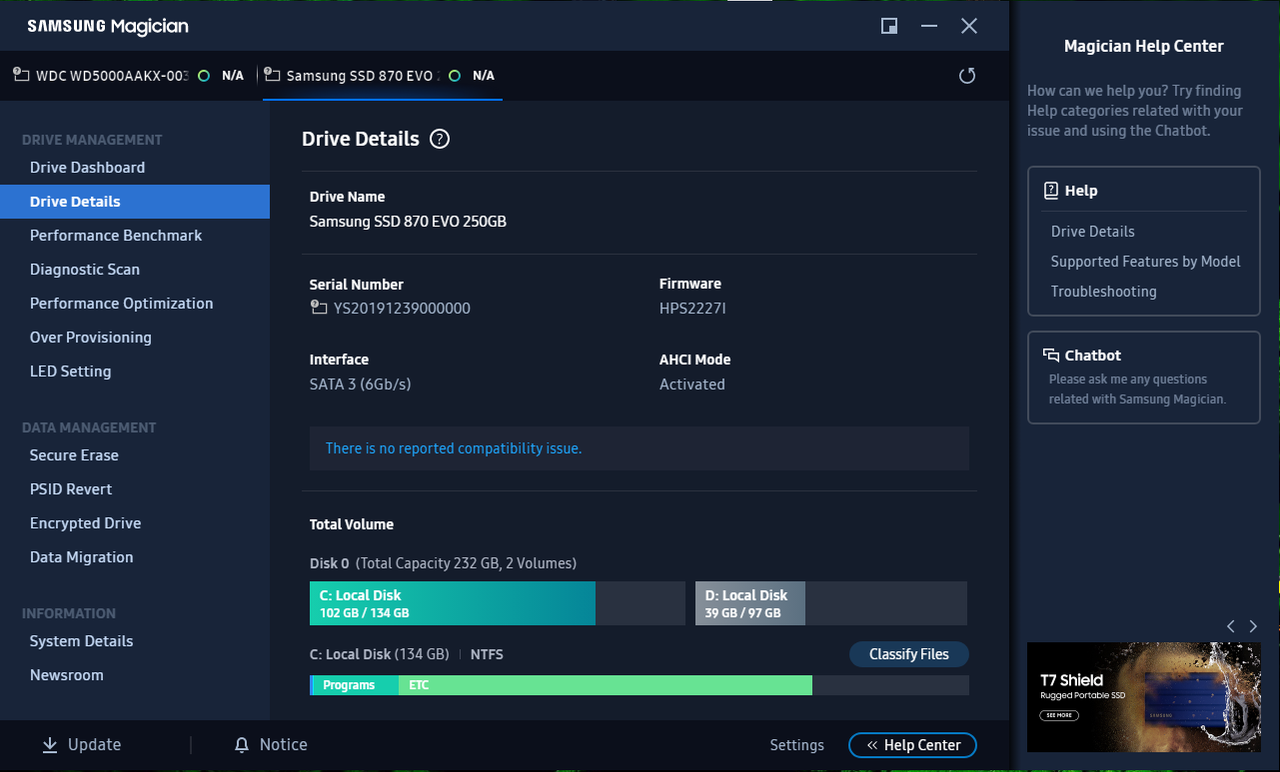Show next ad with right chevron

(x=1253, y=626)
